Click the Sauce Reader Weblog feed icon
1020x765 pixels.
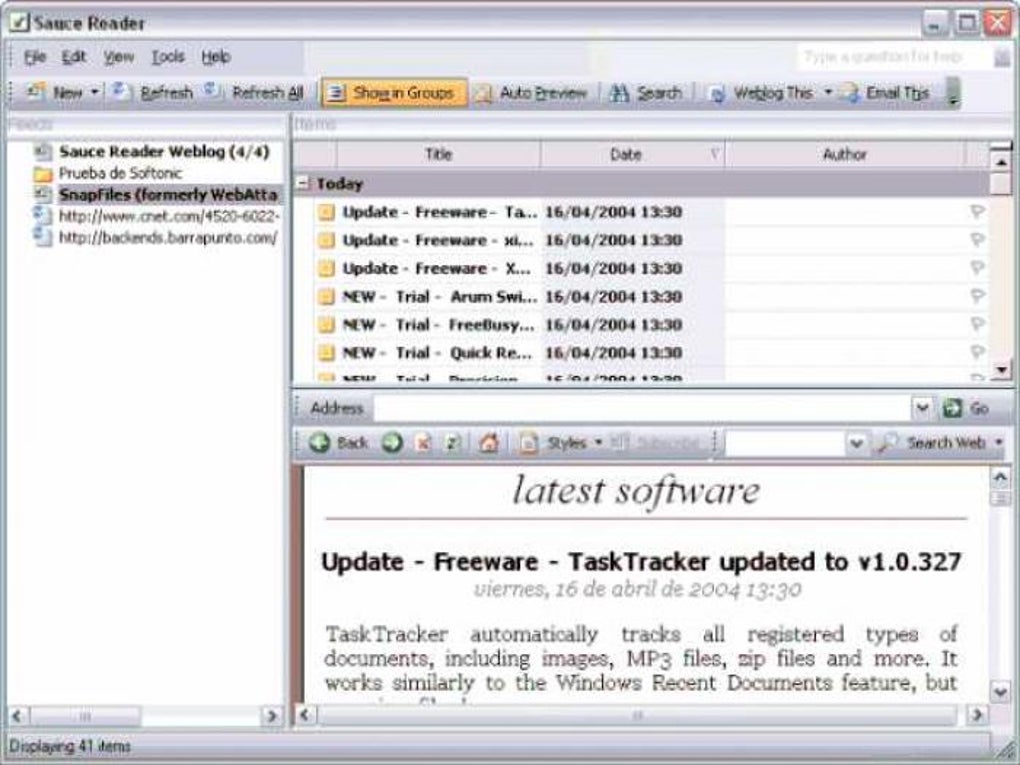click(x=43, y=152)
